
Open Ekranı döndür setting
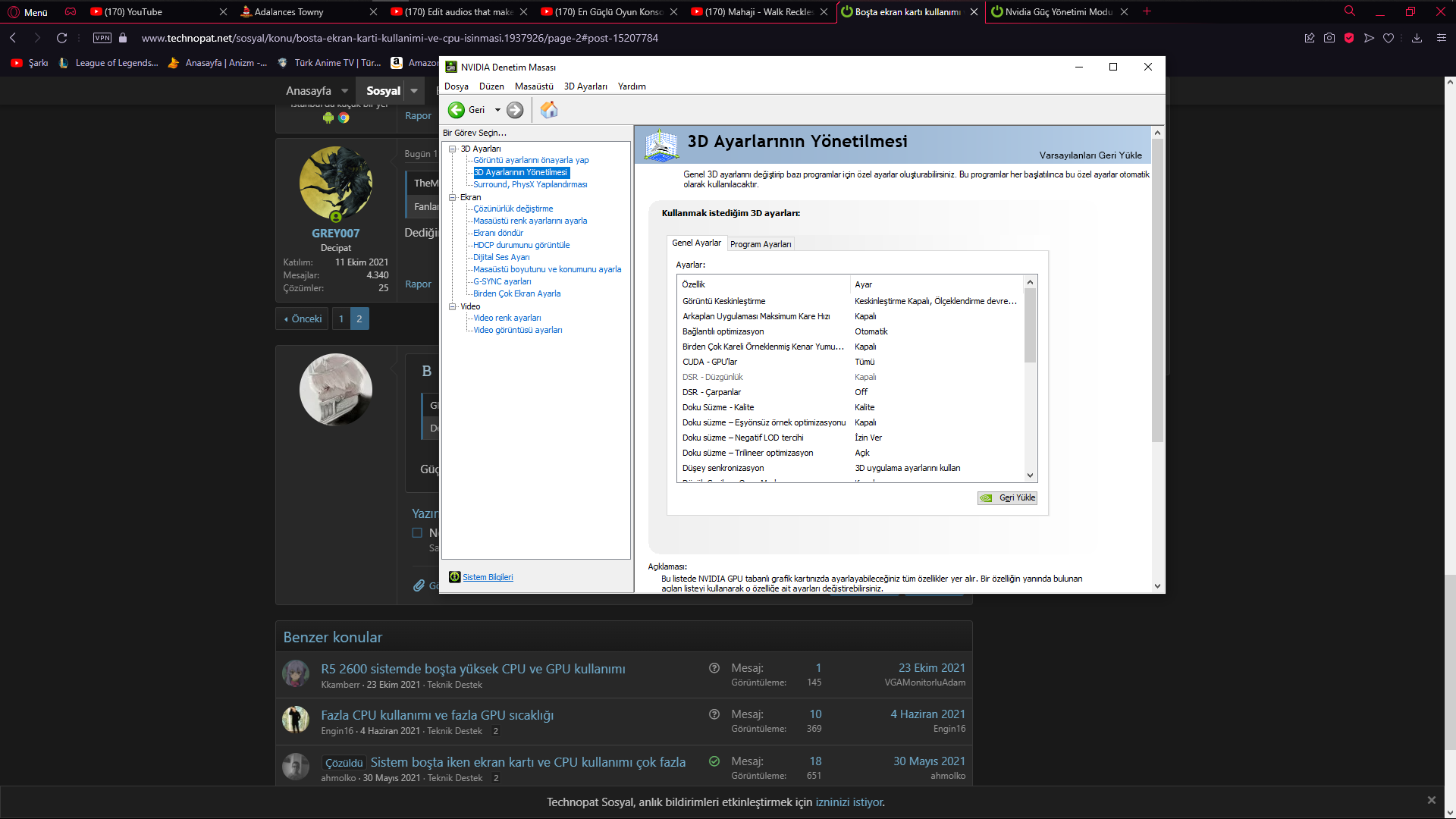(x=498, y=233)
